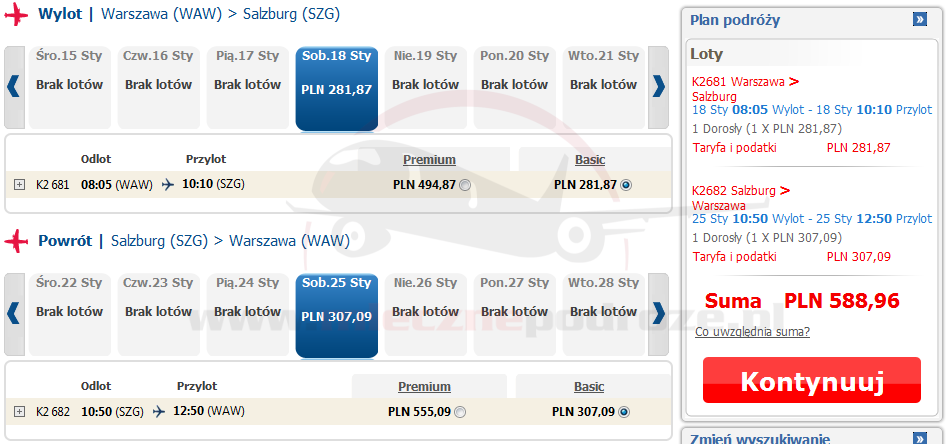Click next-dates arrow in the Wylot date strip

pyautogui.click(x=658, y=86)
